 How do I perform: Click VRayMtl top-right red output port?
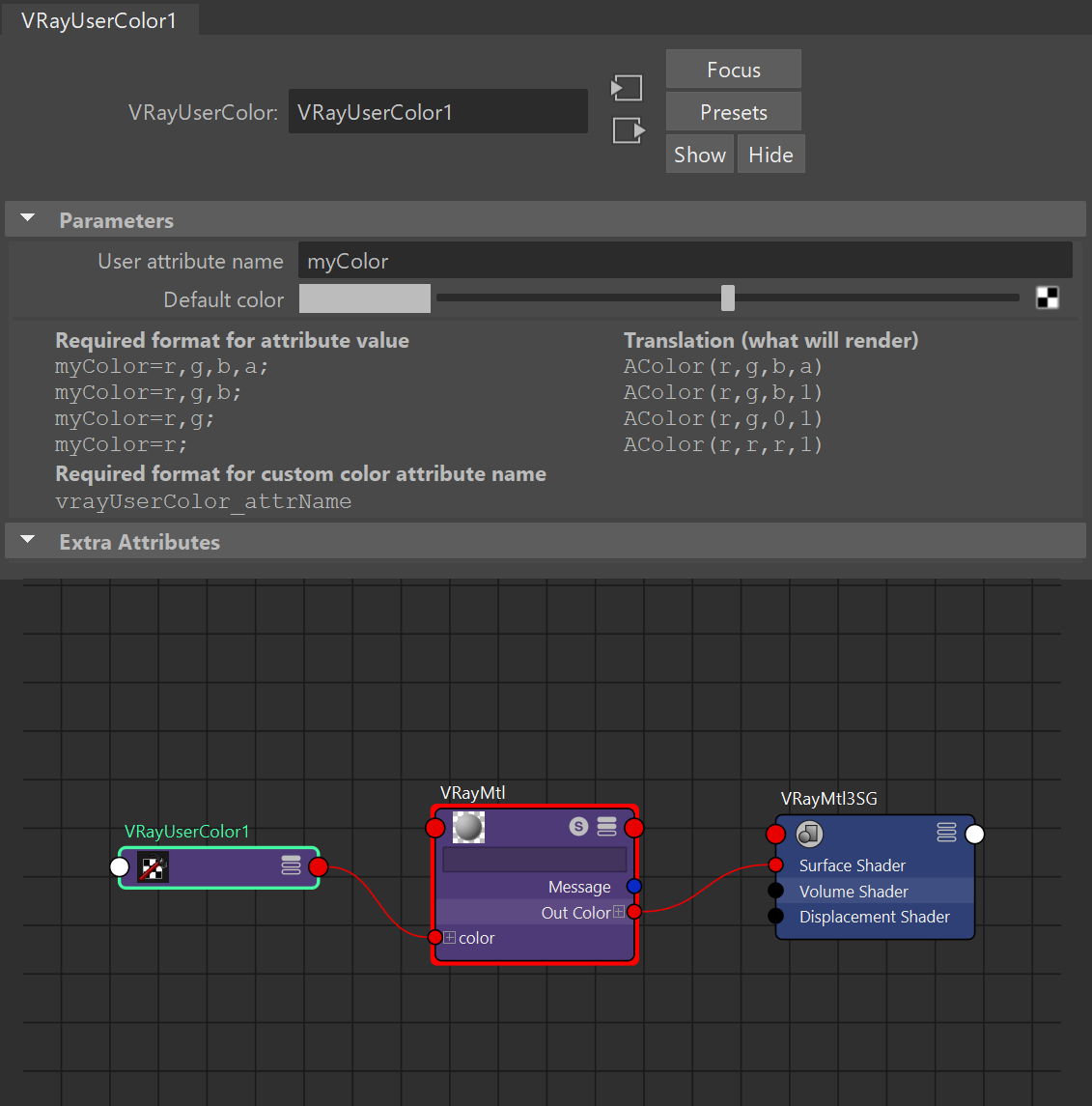pos(633,828)
